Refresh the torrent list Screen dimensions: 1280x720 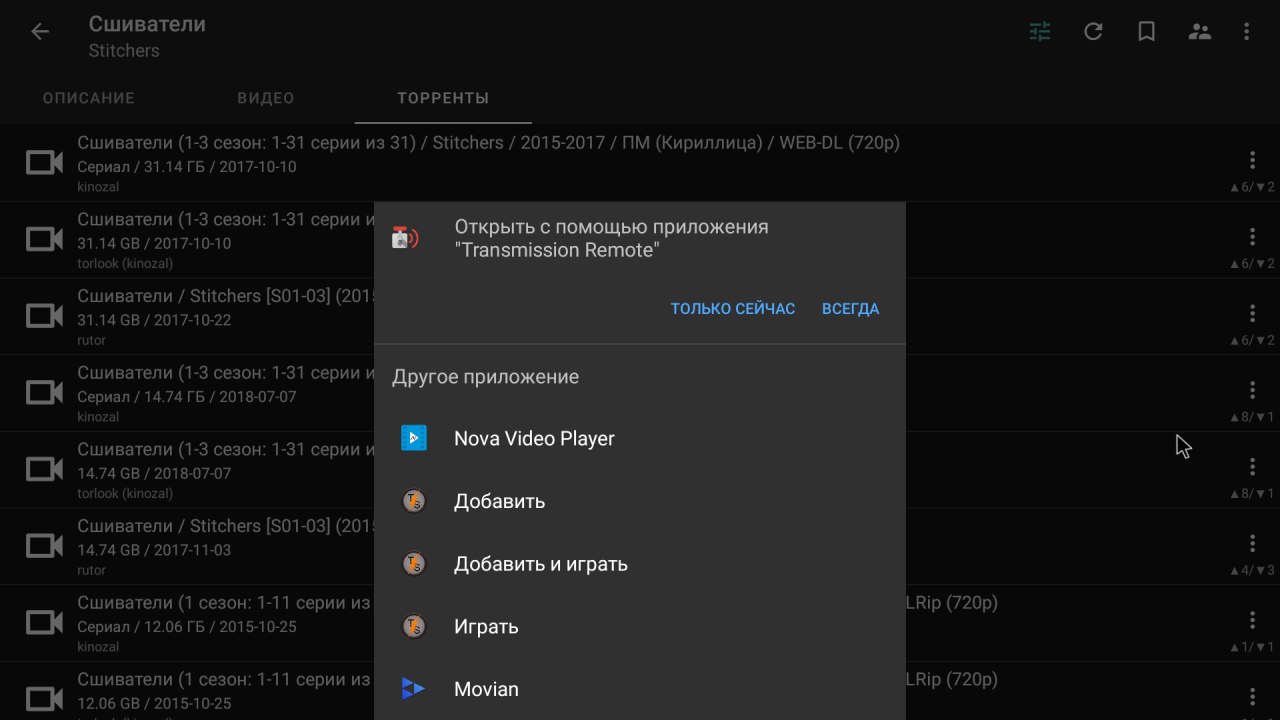pos(1093,32)
